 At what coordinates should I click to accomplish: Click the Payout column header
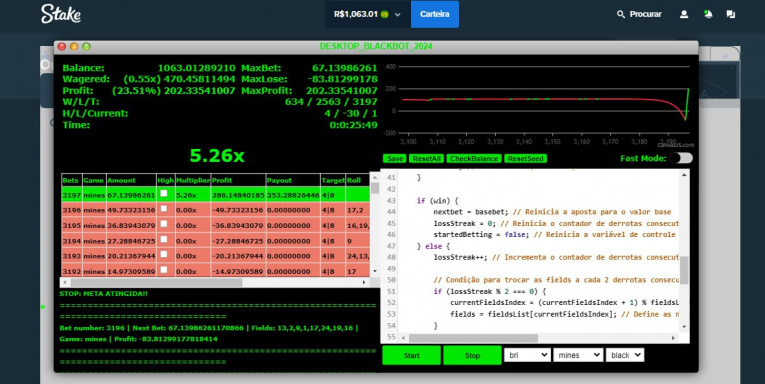tap(293, 180)
